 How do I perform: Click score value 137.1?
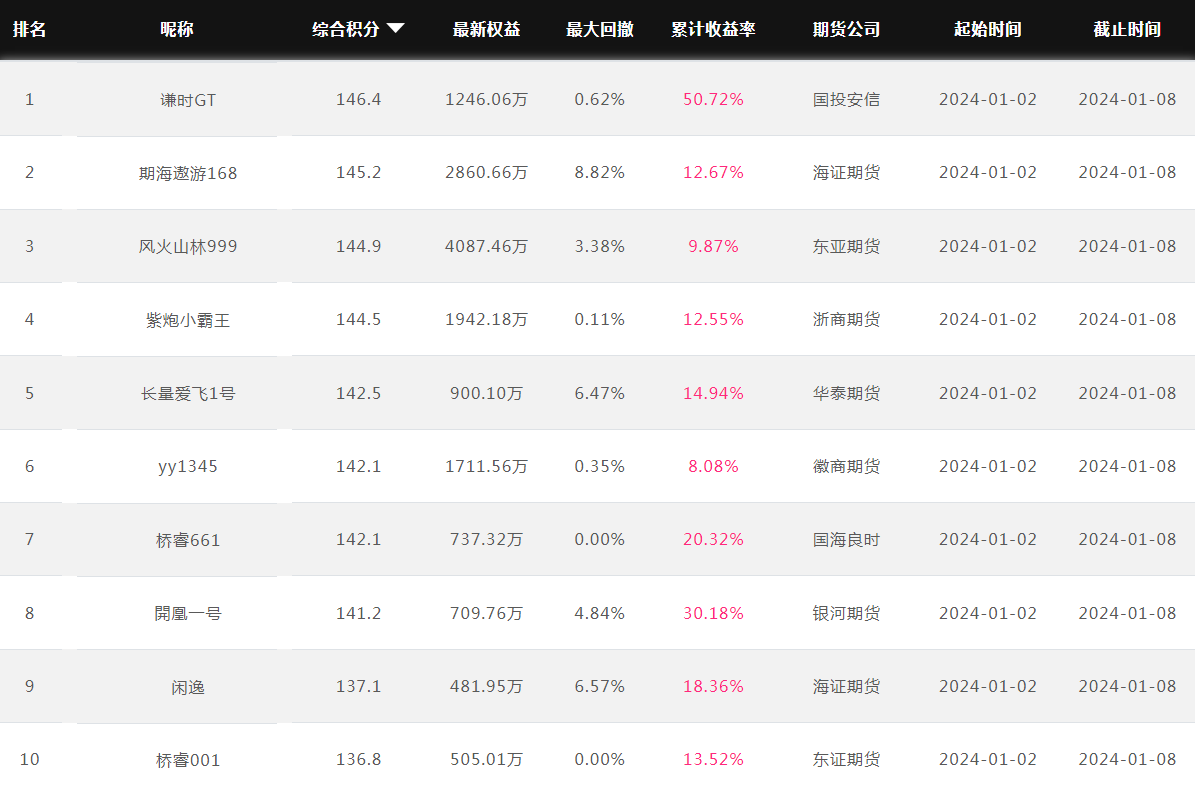pos(358,686)
